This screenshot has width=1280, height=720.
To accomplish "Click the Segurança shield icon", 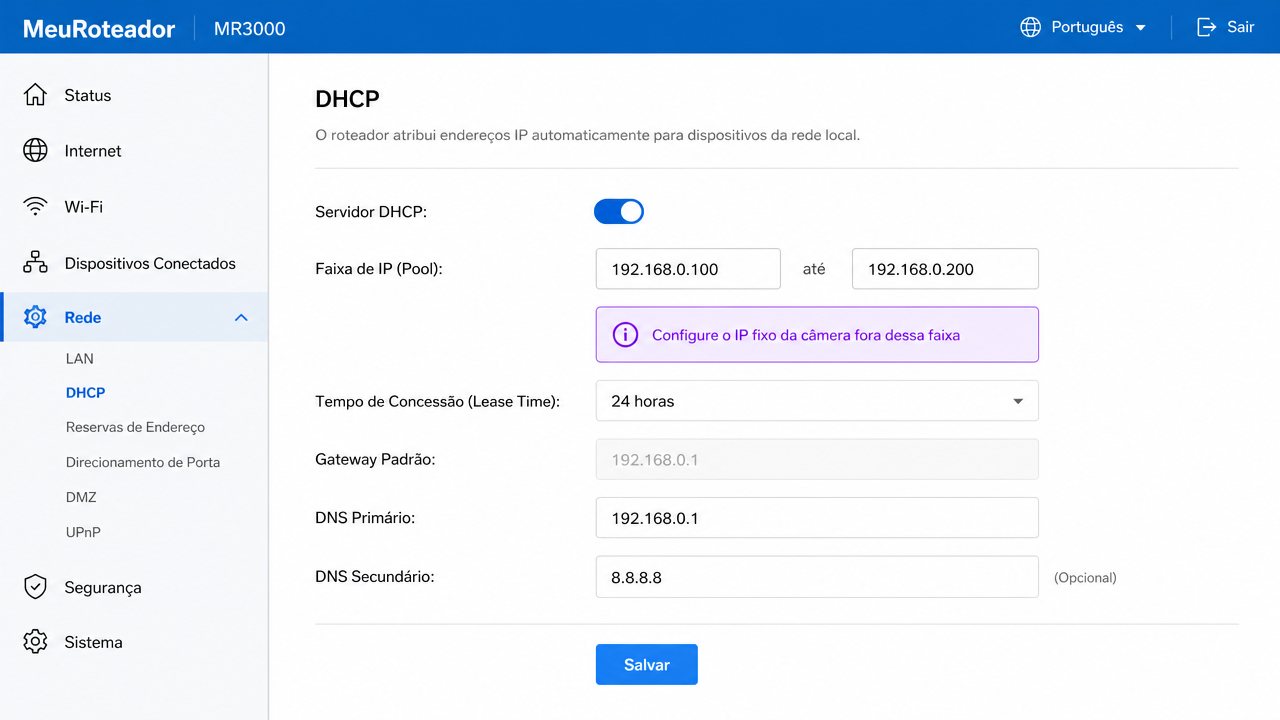I will (x=35, y=587).
